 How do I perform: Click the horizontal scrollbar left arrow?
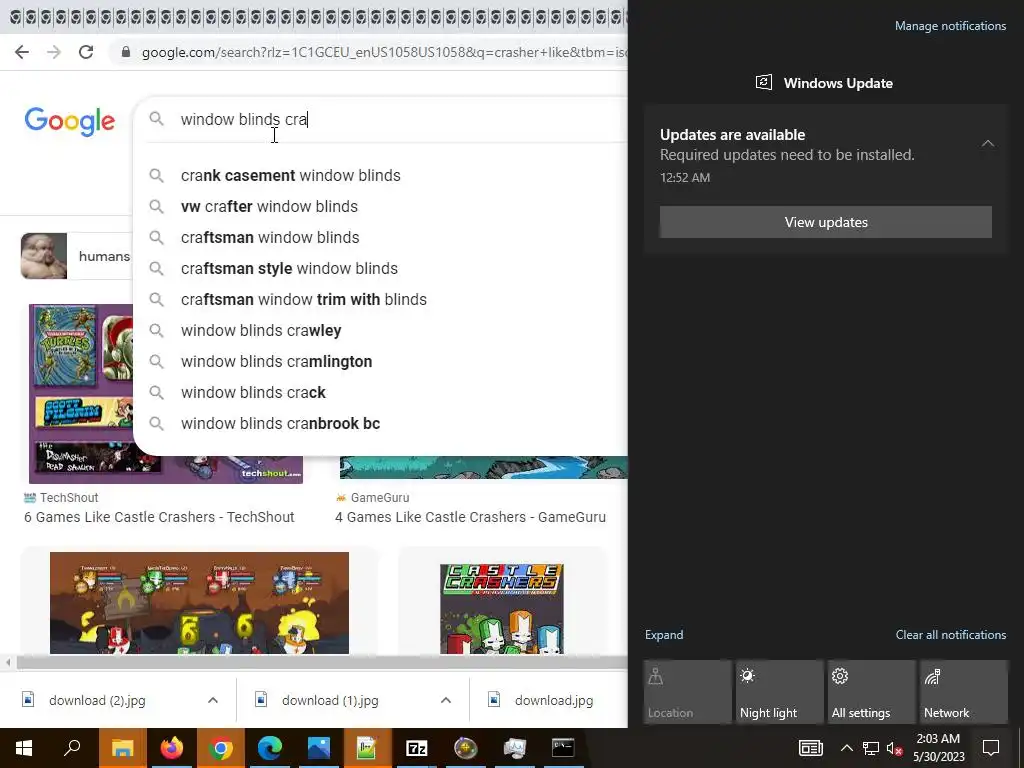click(8, 663)
